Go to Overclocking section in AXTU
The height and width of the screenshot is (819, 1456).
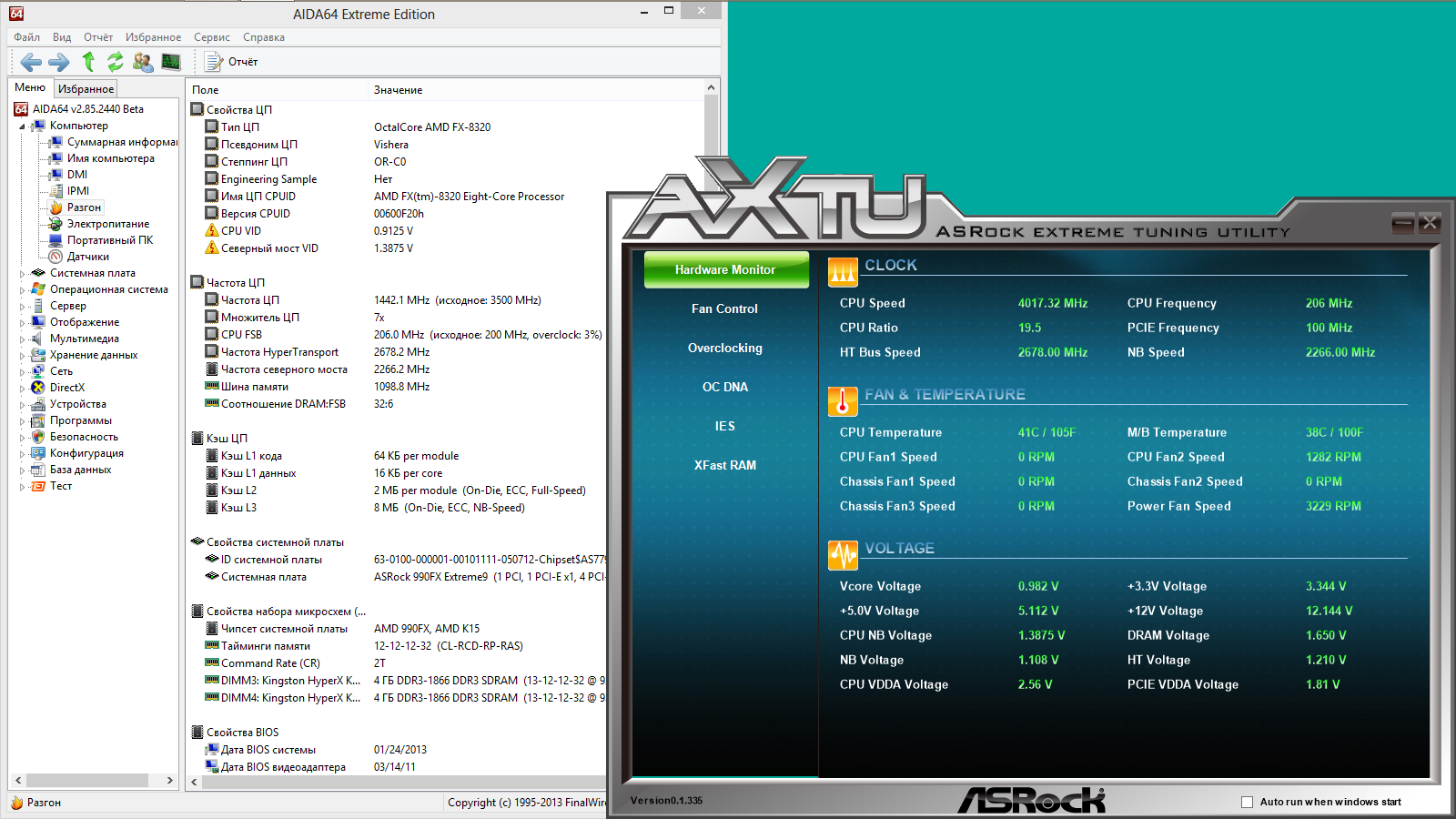point(725,348)
